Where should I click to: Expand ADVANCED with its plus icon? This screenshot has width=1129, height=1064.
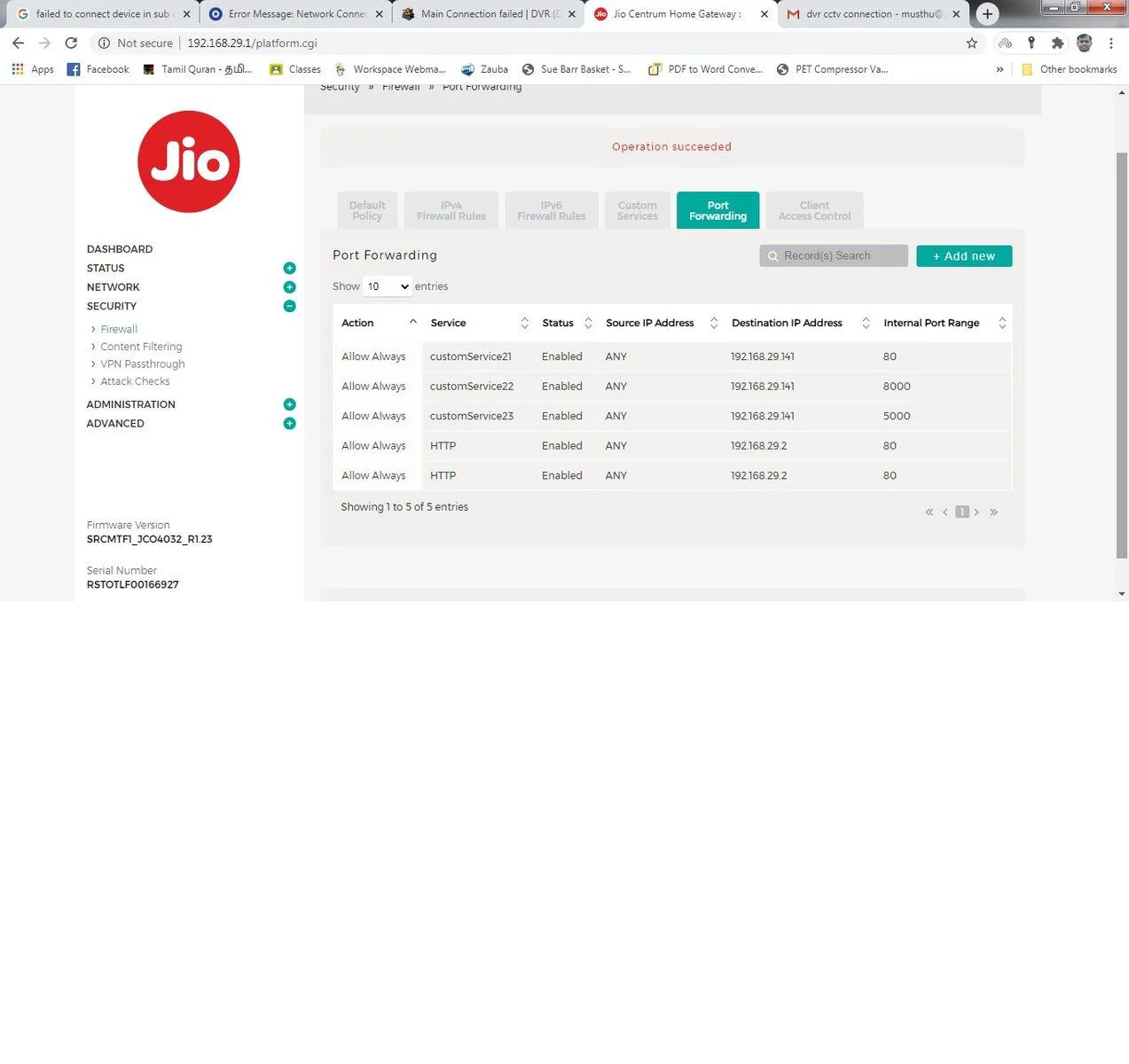pos(289,424)
